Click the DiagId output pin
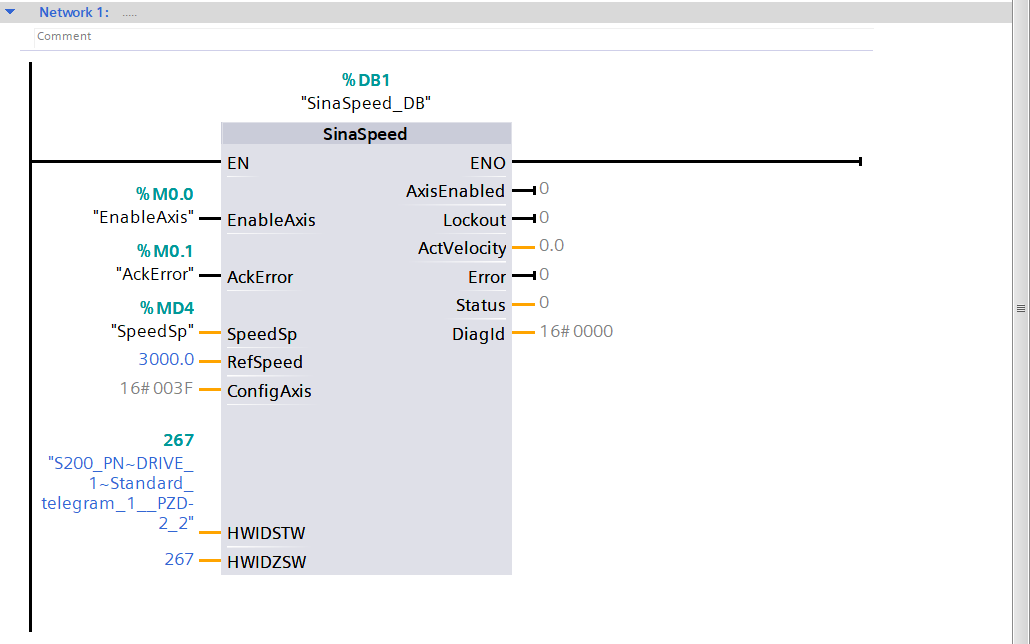 (x=478, y=334)
